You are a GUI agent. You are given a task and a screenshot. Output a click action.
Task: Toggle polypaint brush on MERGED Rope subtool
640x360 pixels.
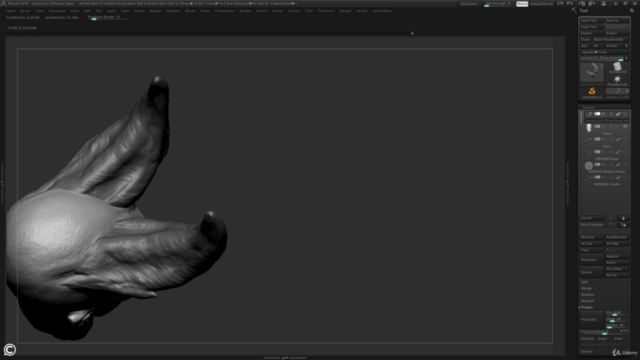click(x=618, y=152)
